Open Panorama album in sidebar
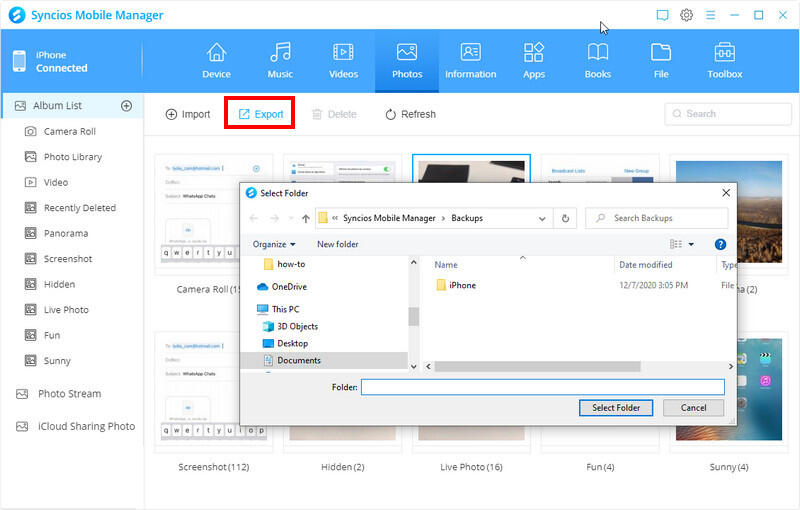Image resolution: width=800 pixels, height=510 pixels. 66,234
